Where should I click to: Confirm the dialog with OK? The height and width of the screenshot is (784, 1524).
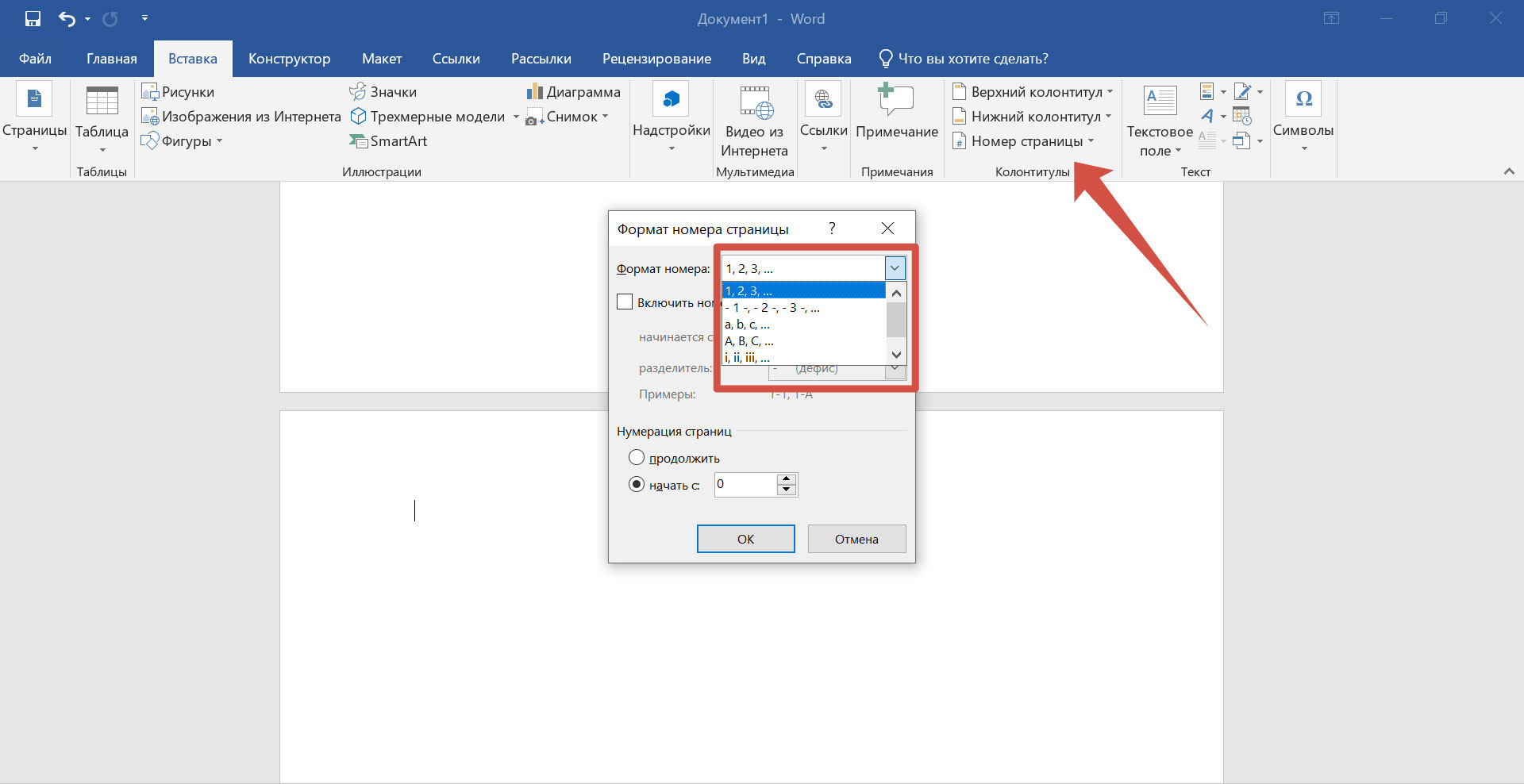pyautogui.click(x=745, y=539)
